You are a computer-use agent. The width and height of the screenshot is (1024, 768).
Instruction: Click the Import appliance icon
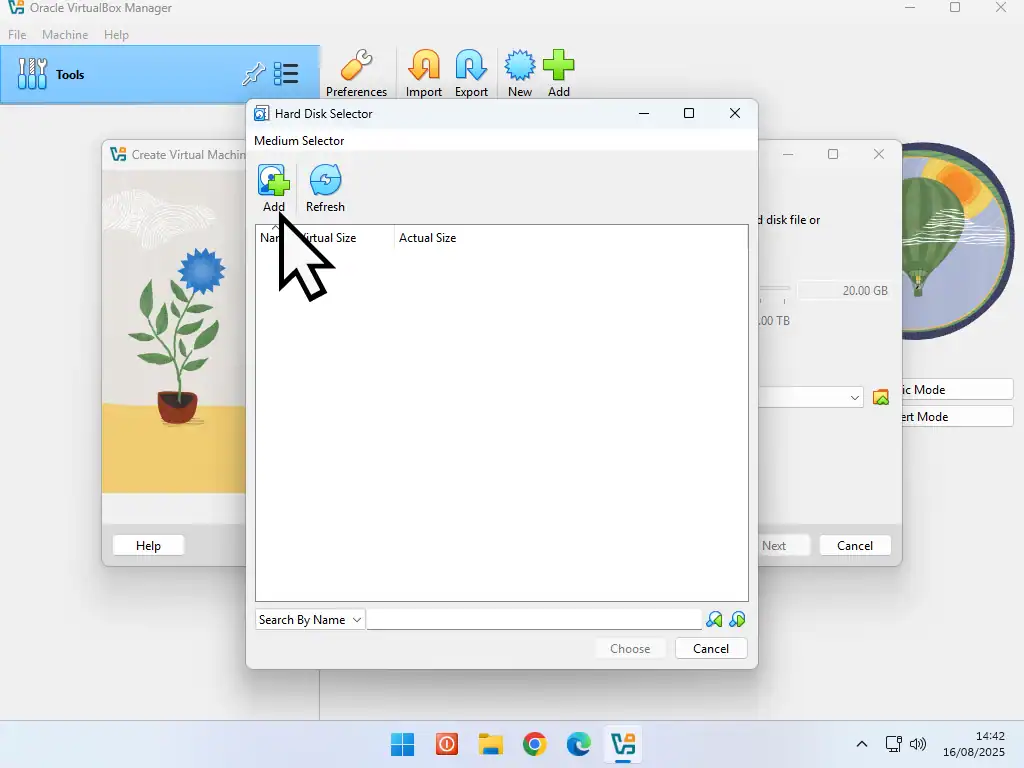(x=424, y=74)
